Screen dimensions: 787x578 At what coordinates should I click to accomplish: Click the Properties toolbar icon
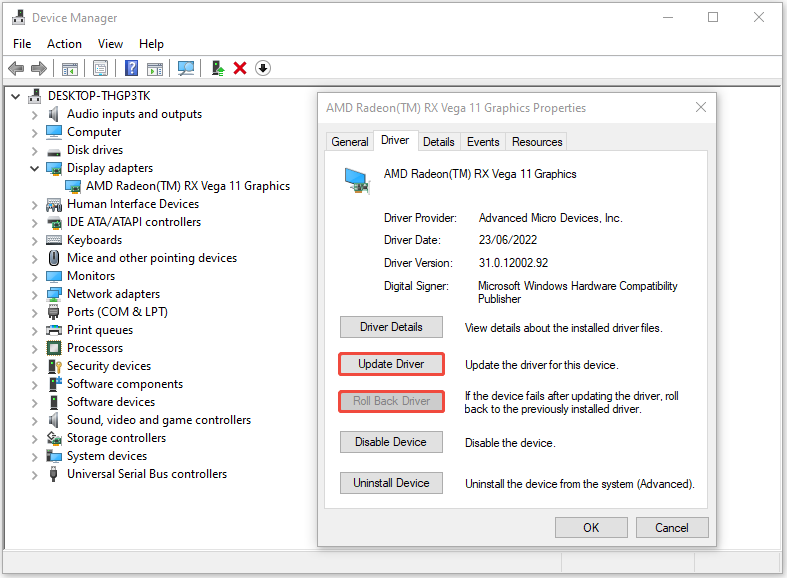tap(100, 68)
